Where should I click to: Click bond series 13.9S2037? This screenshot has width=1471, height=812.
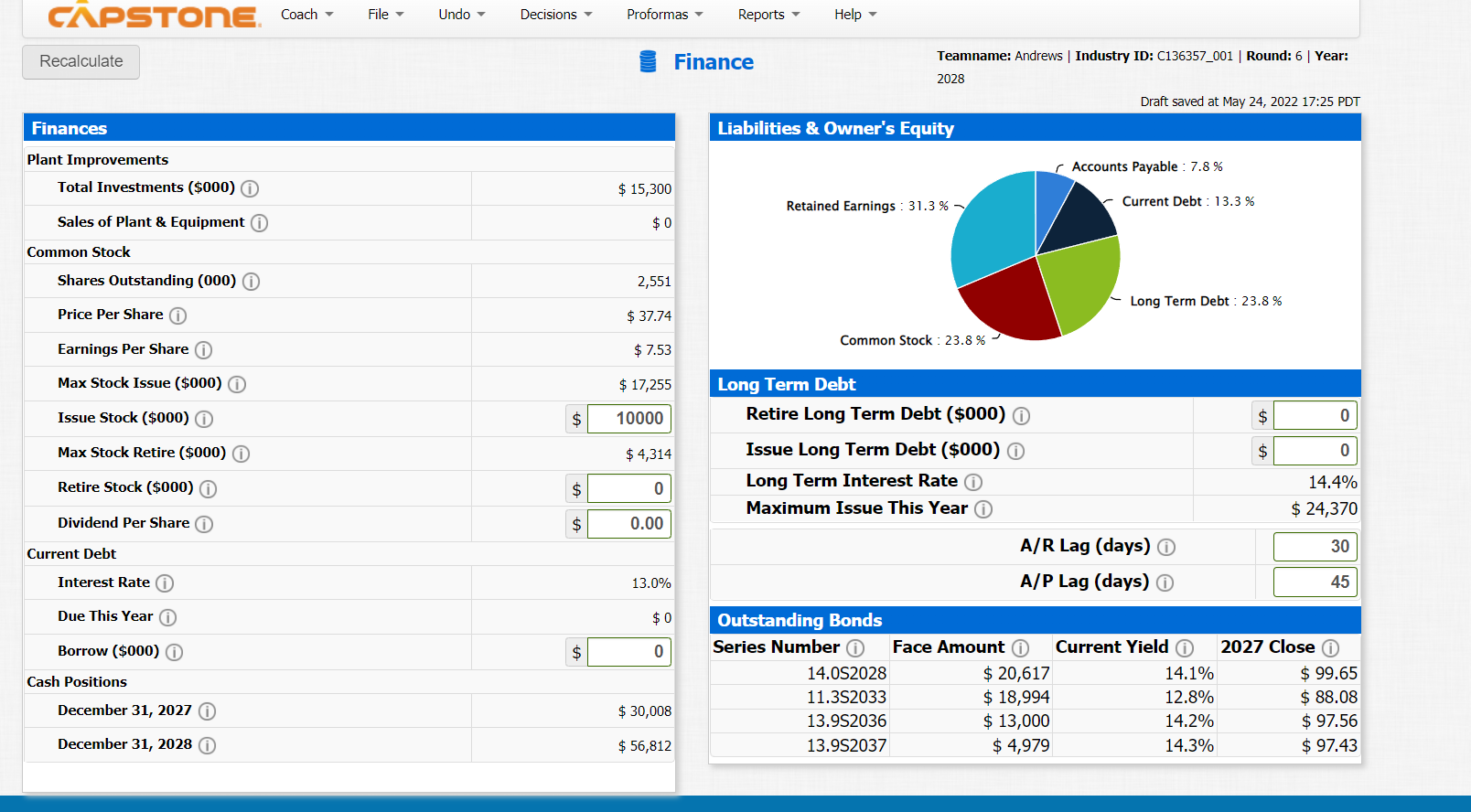pyautogui.click(x=846, y=746)
